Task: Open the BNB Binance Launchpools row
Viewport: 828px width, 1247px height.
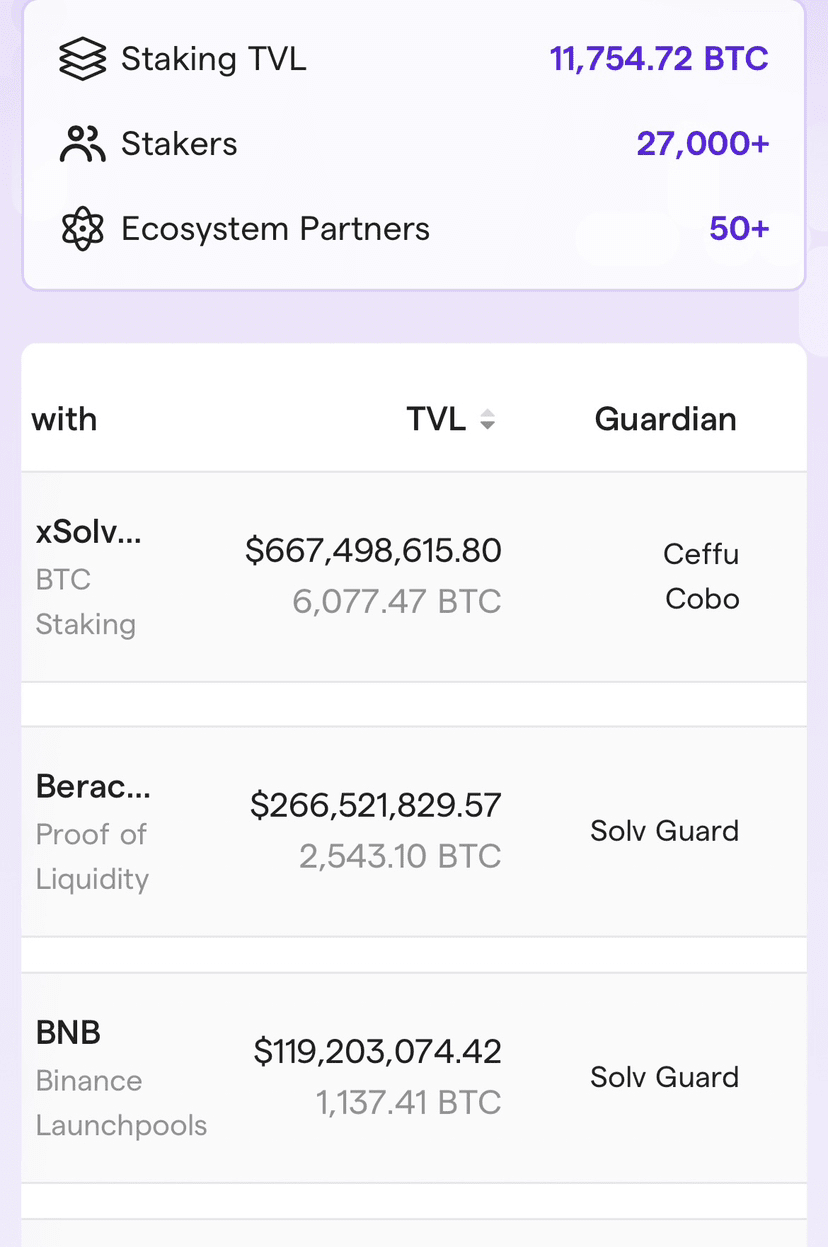Action: [x=414, y=1078]
